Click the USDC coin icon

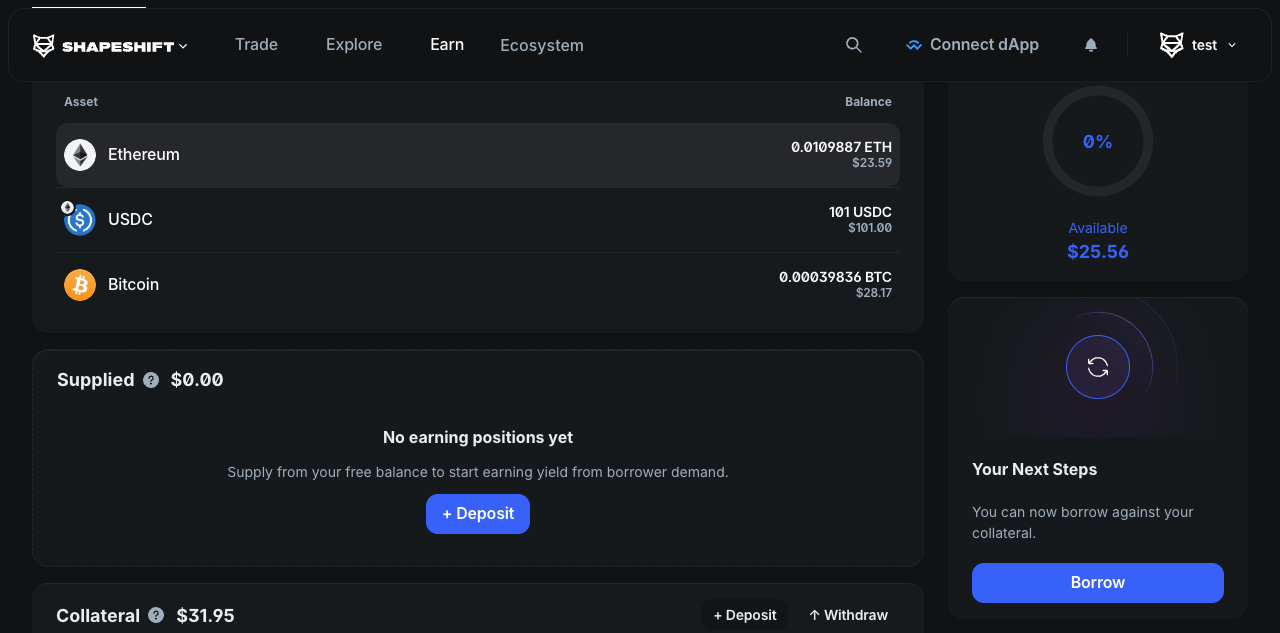click(x=80, y=220)
